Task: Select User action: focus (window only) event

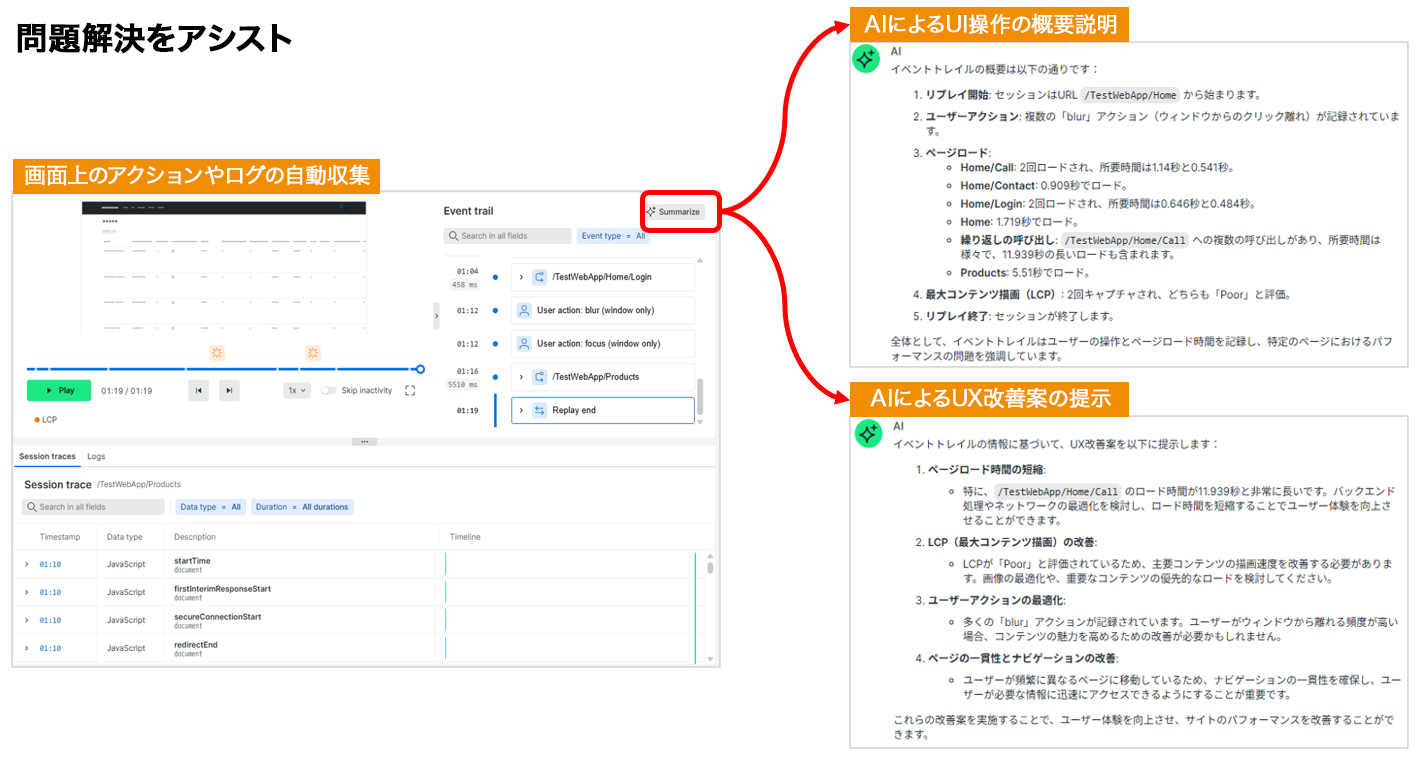Action: 603,343
